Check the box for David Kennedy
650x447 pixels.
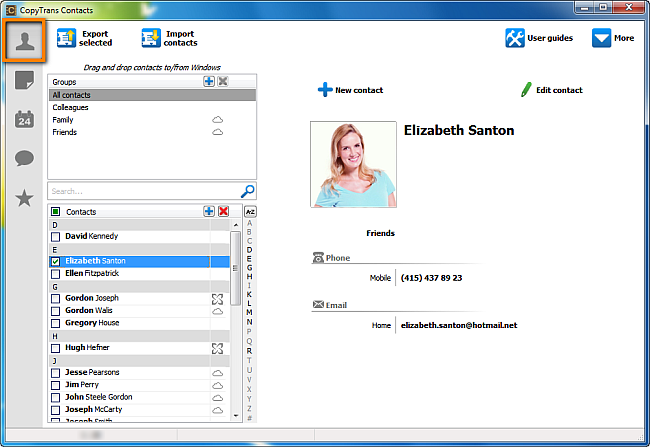coord(56,237)
